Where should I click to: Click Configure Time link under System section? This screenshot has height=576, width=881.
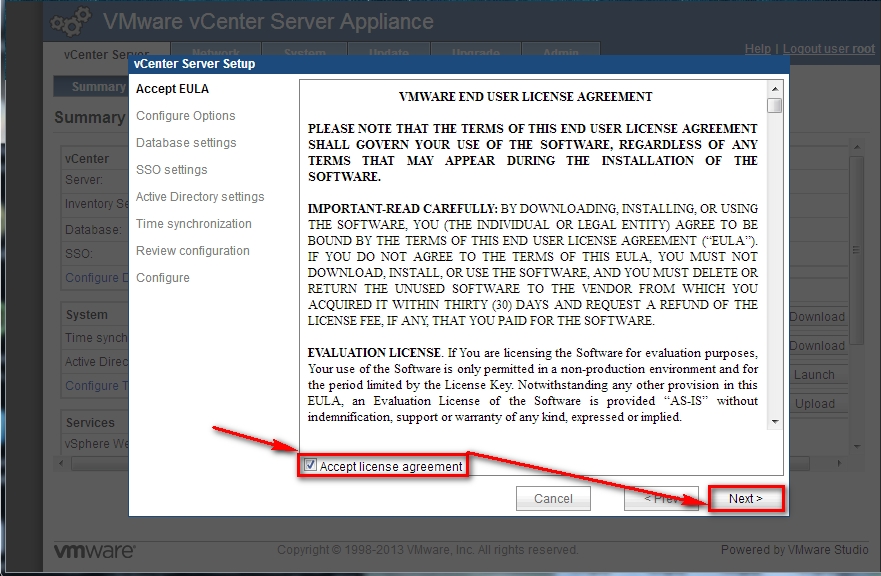96,385
